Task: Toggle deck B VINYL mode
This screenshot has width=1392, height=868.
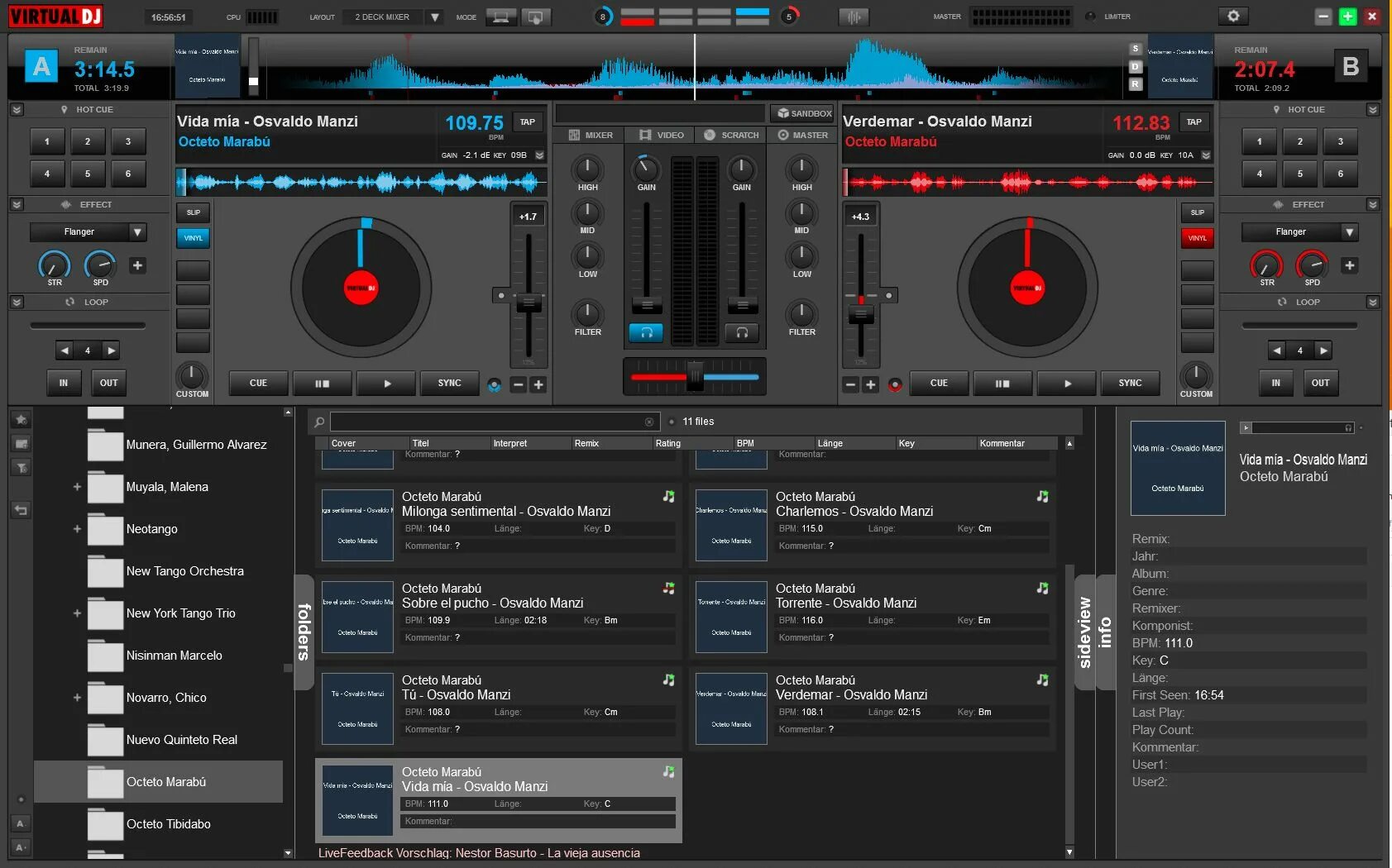Action: pyautogui.click(x=1197, y=238)
